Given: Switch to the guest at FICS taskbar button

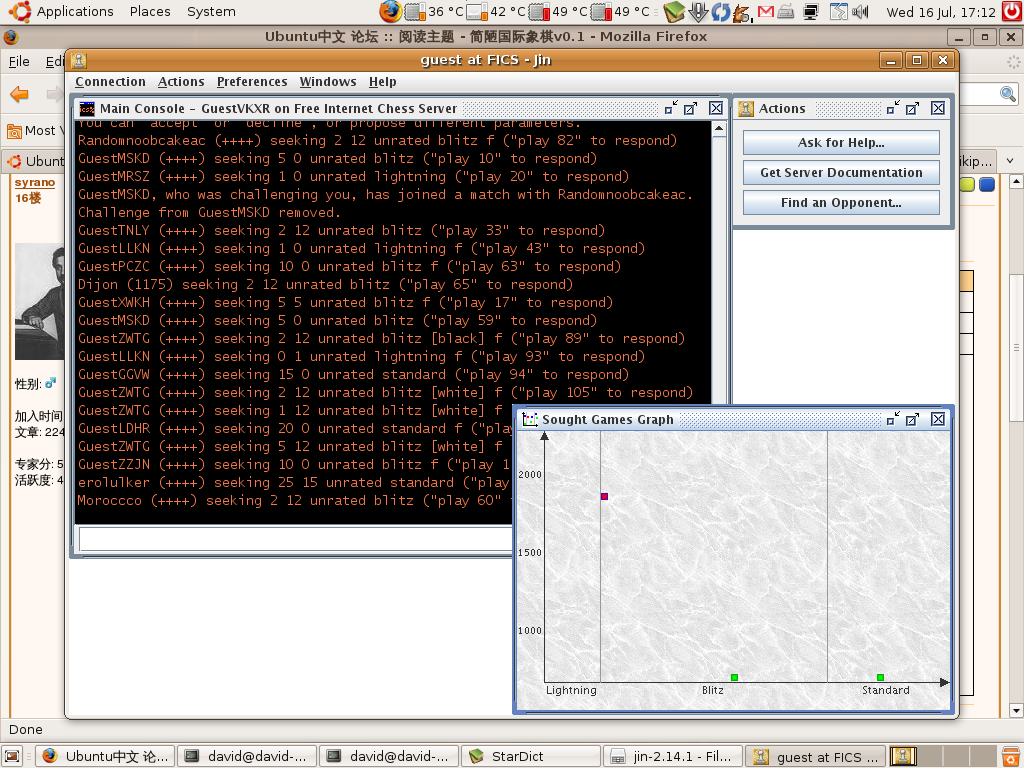Looking at the screenshot, I should click(816, 756).
